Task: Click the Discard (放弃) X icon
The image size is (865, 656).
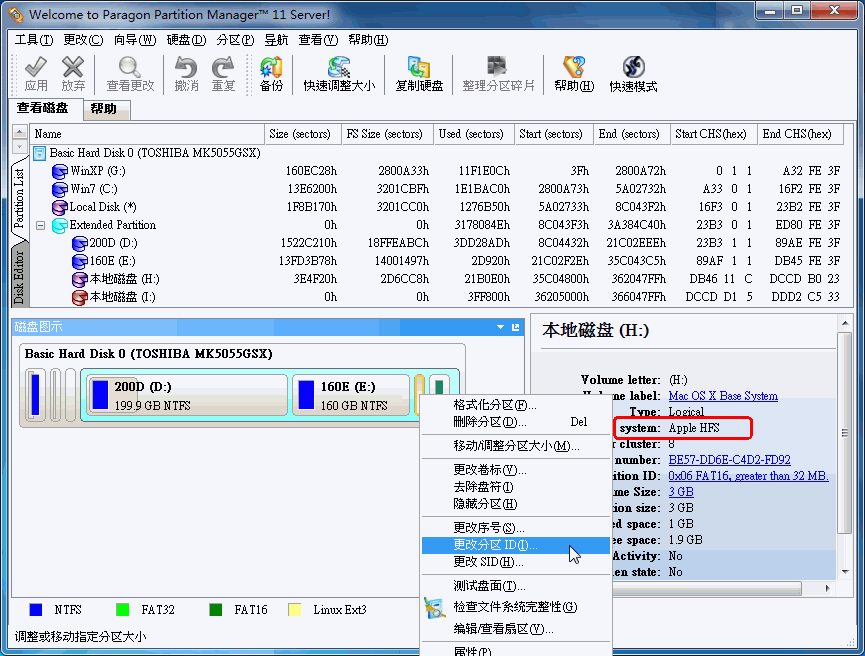Action: [73, 67]
